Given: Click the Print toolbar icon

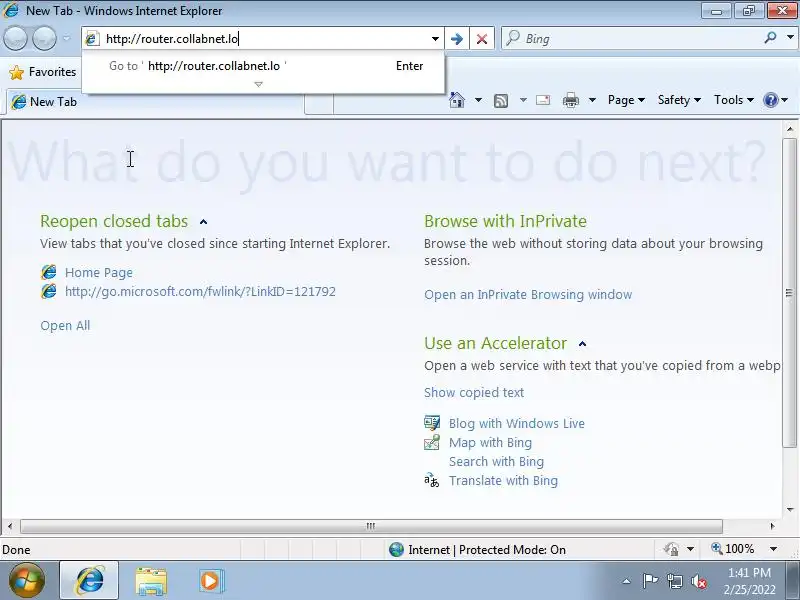Looking at the screenshot, I should (570, 101).
